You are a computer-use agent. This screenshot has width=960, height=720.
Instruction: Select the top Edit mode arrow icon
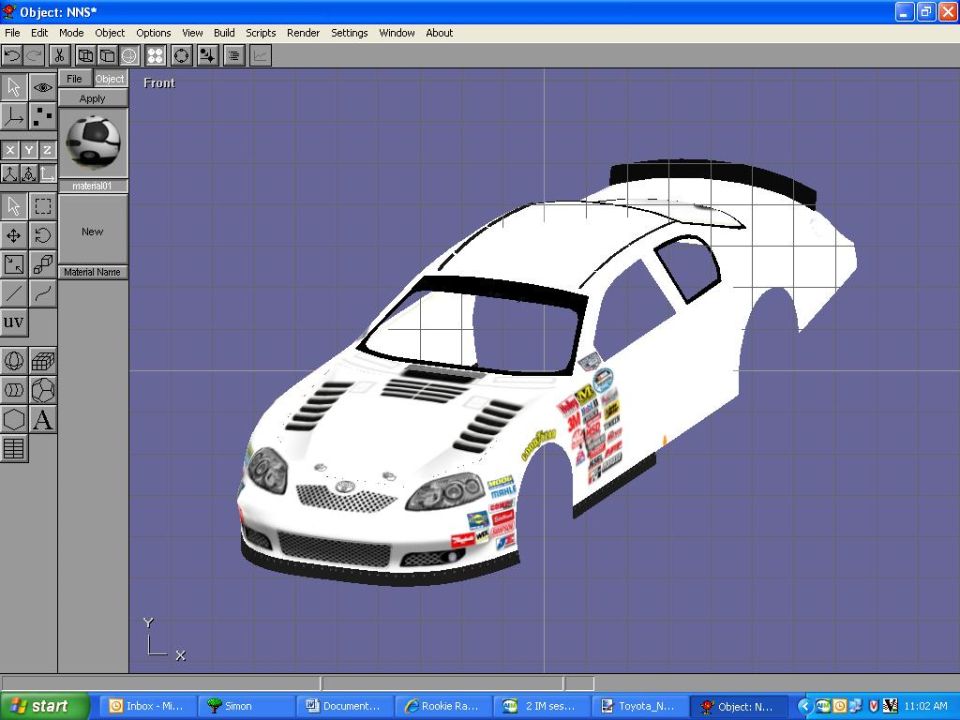point(13,87)
